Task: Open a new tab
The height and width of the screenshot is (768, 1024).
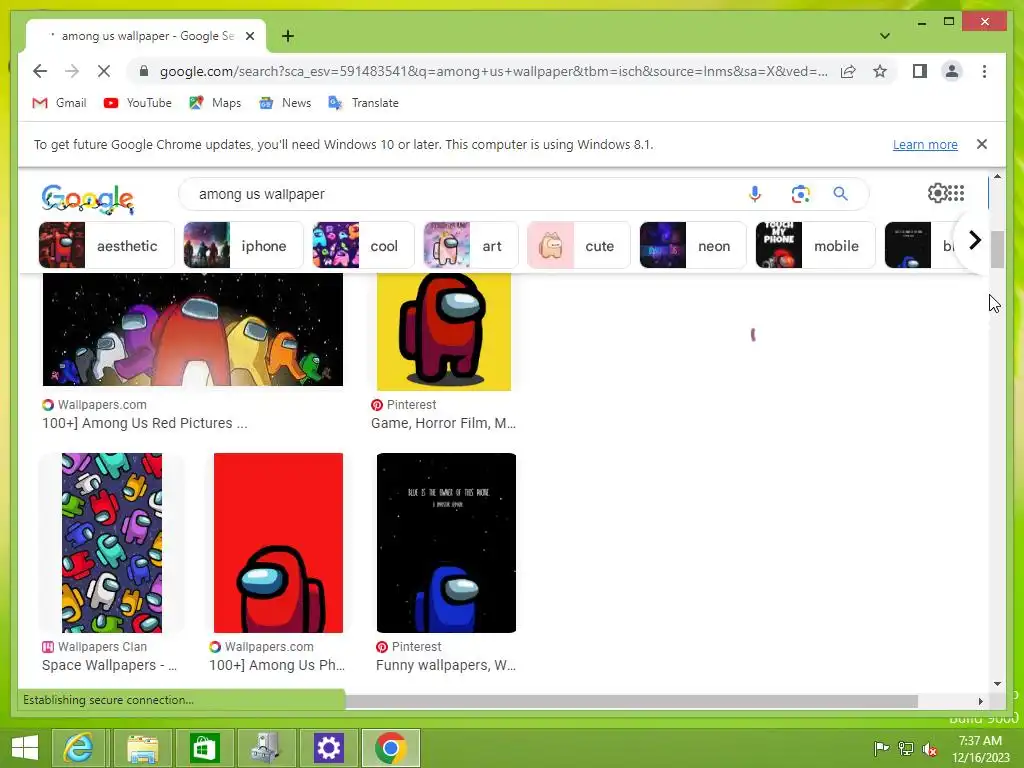Action: coord(288,36)
